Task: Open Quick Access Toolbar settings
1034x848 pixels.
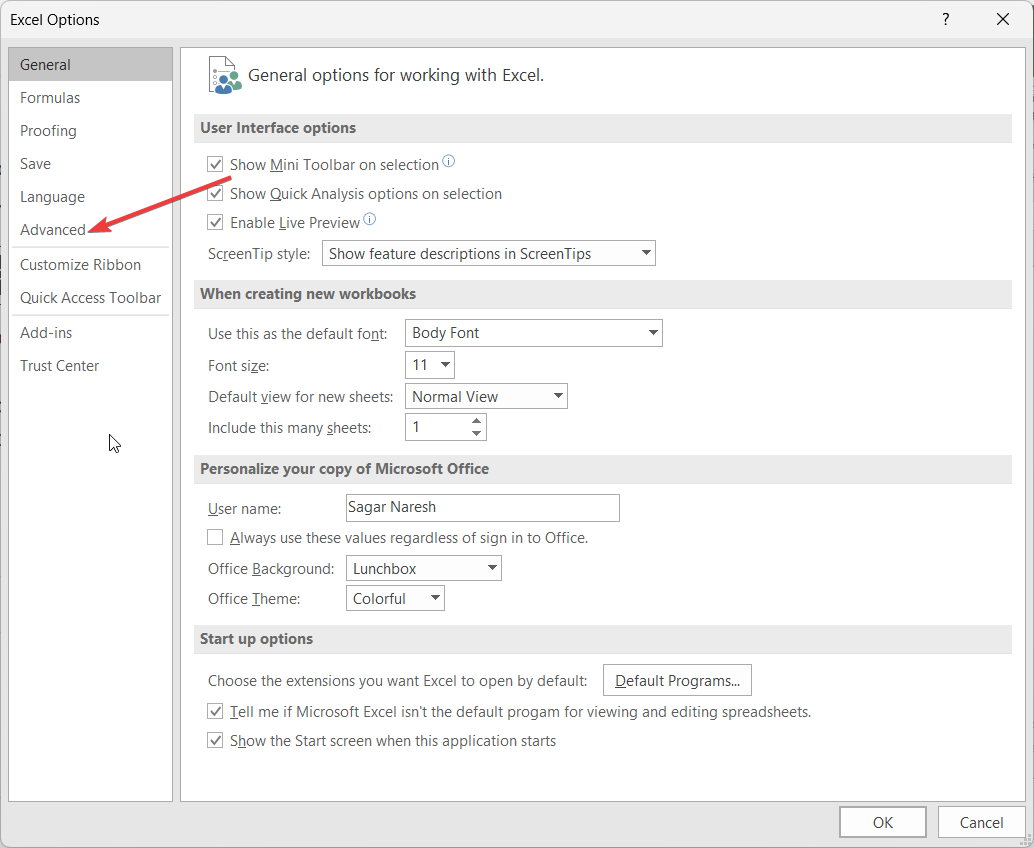Action: click(x=90, y=297)
